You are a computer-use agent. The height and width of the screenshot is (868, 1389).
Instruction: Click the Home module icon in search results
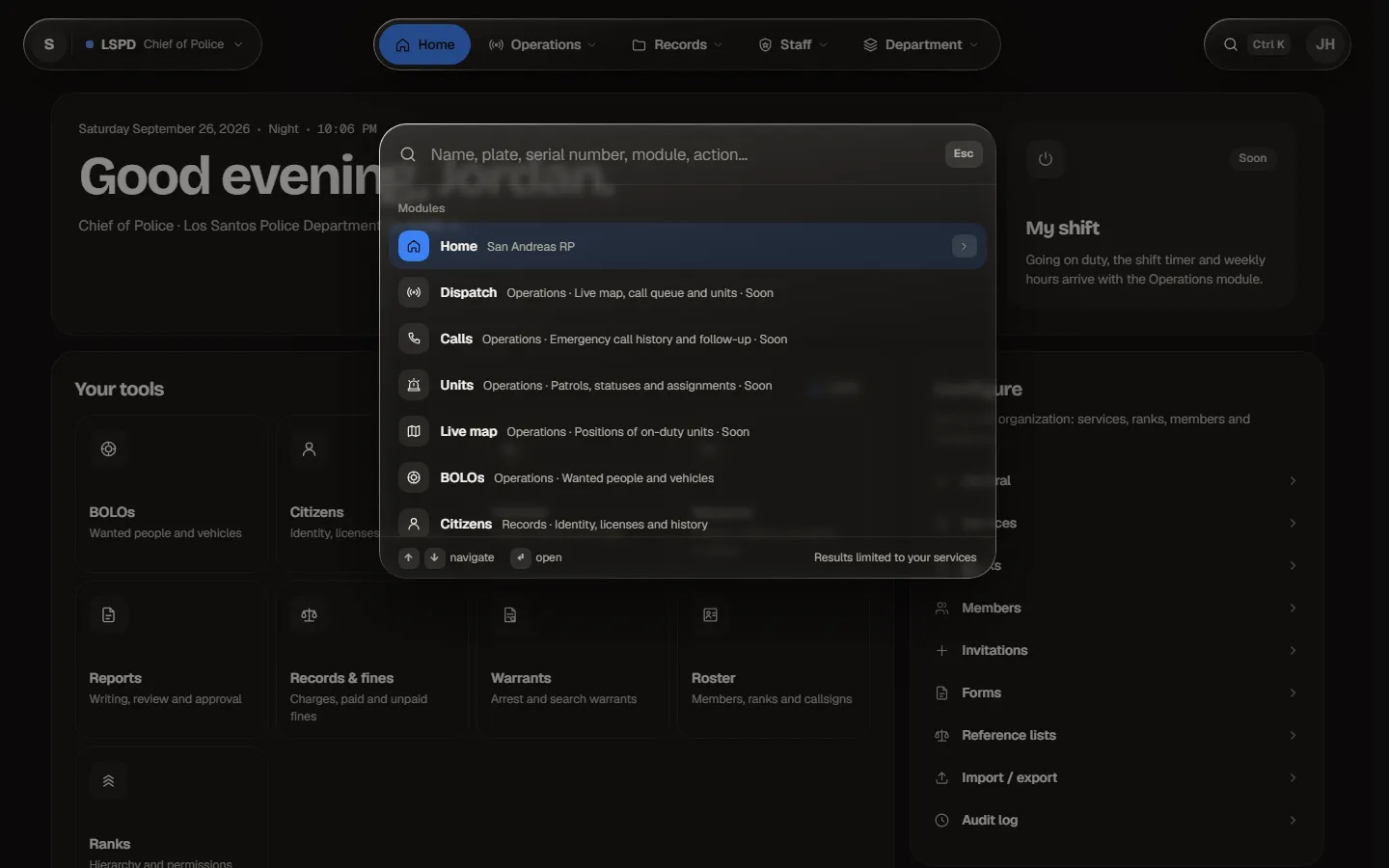coord(414,247)
